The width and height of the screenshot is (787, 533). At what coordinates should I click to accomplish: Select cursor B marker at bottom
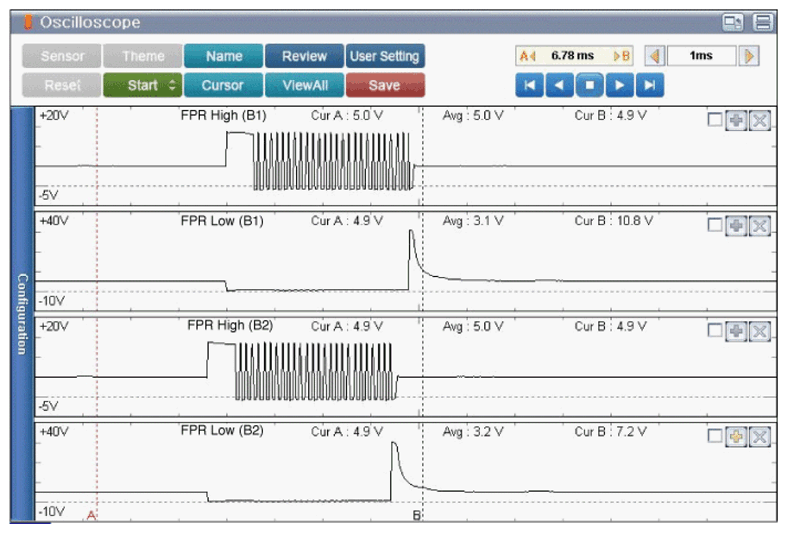point(416,515)
